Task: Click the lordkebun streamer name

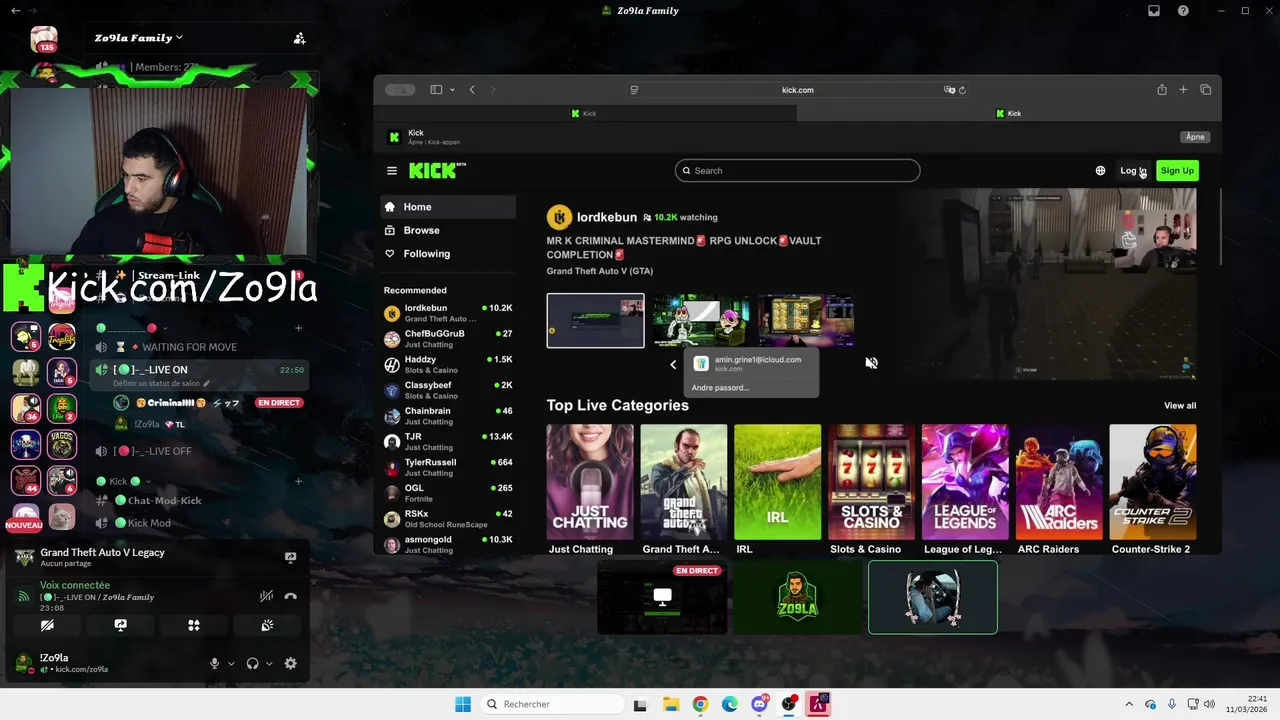Action: pyautogui.click(x=607, y=217)
